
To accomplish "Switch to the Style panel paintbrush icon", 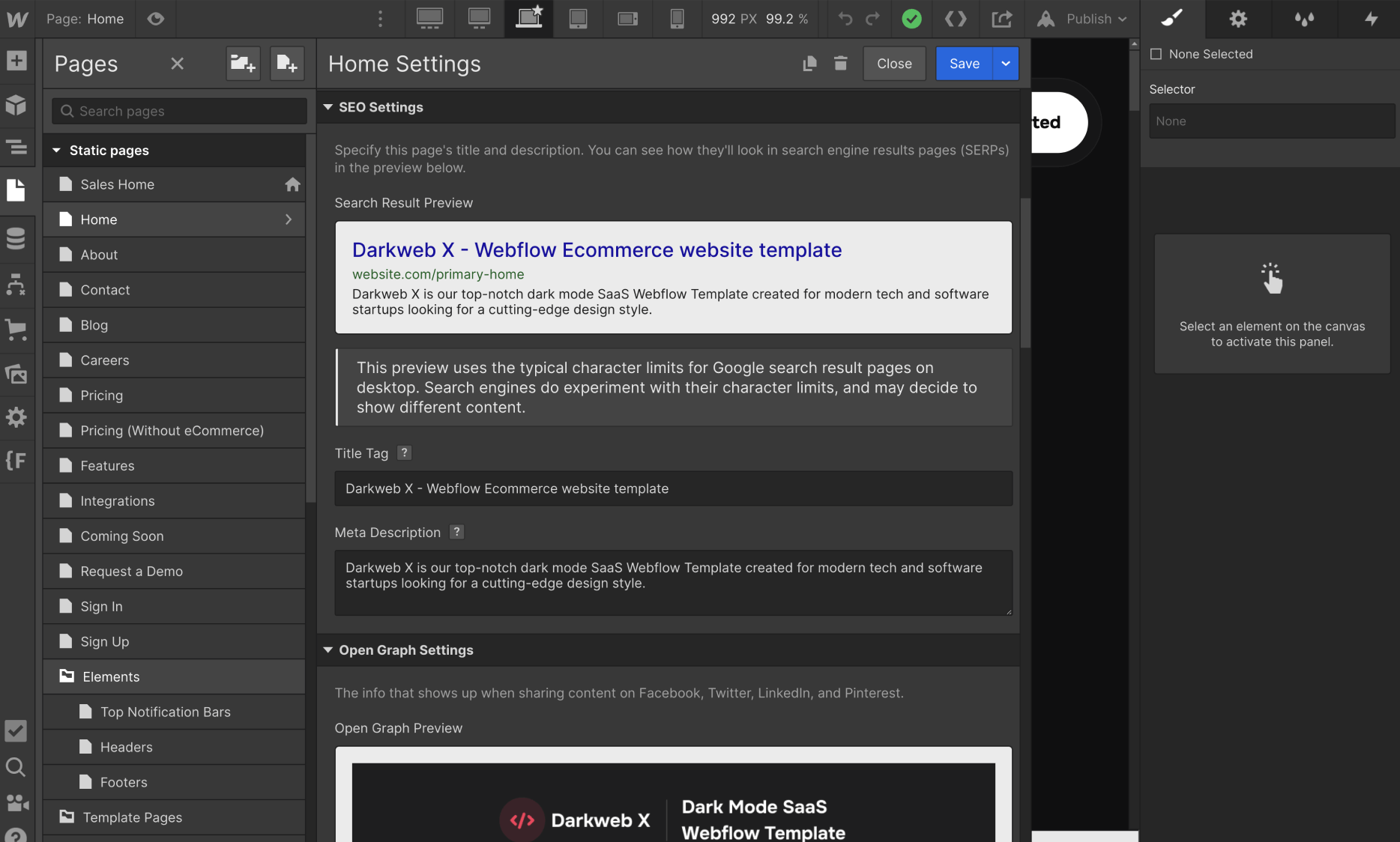I will [1171, 19].
